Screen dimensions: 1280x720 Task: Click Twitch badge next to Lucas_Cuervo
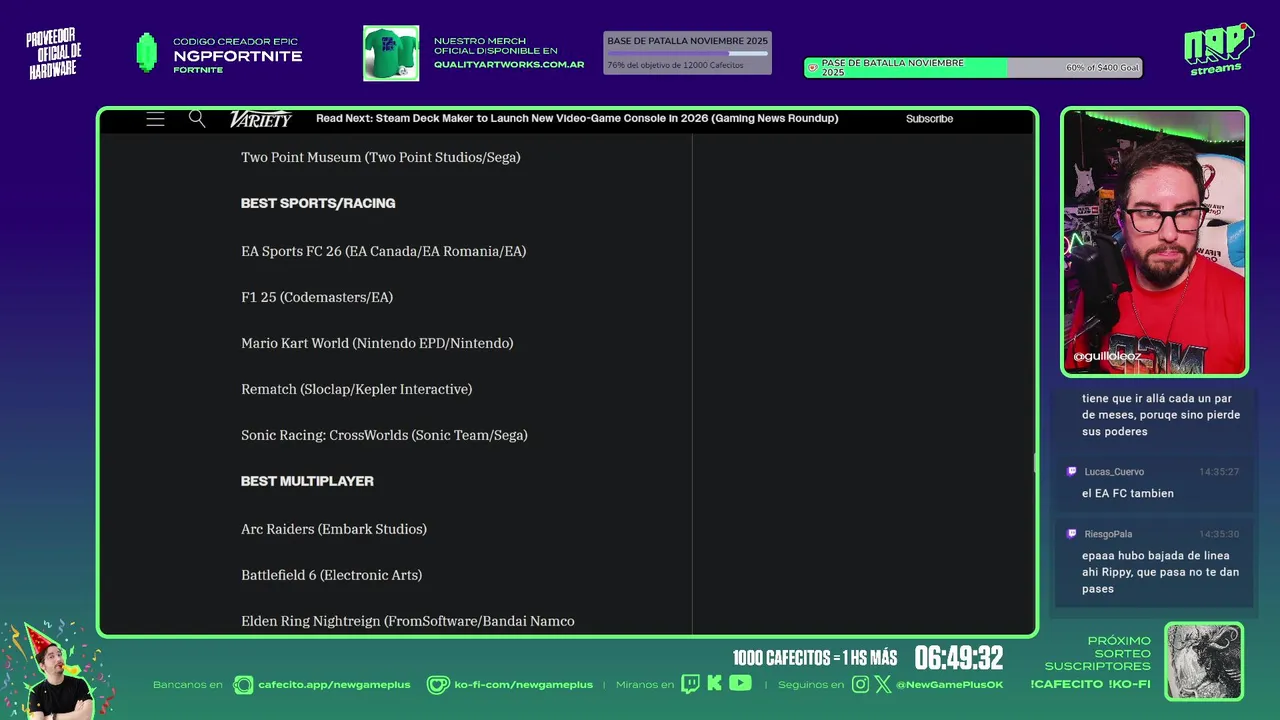point(1072,472)
